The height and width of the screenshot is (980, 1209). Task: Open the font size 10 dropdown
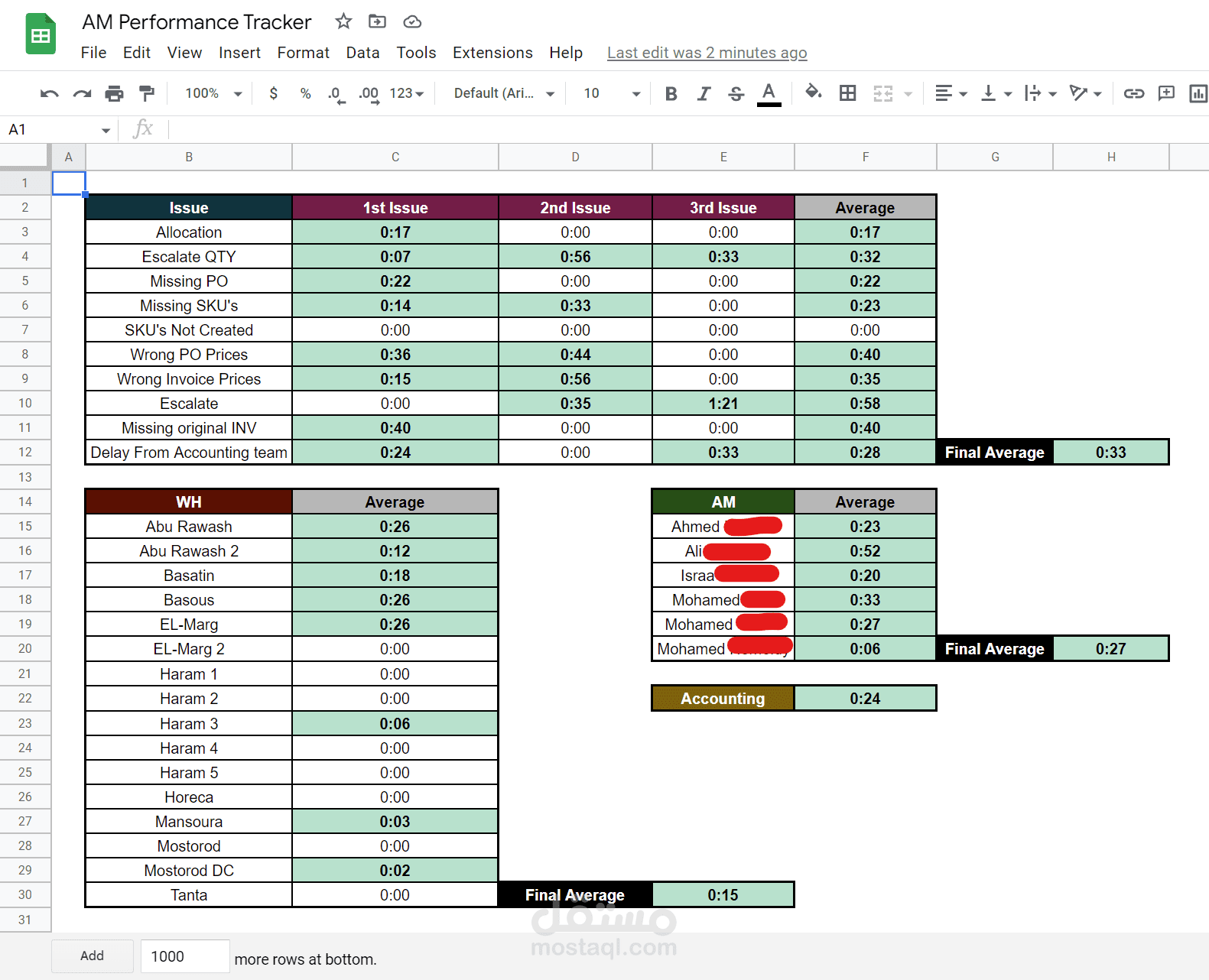612,93
